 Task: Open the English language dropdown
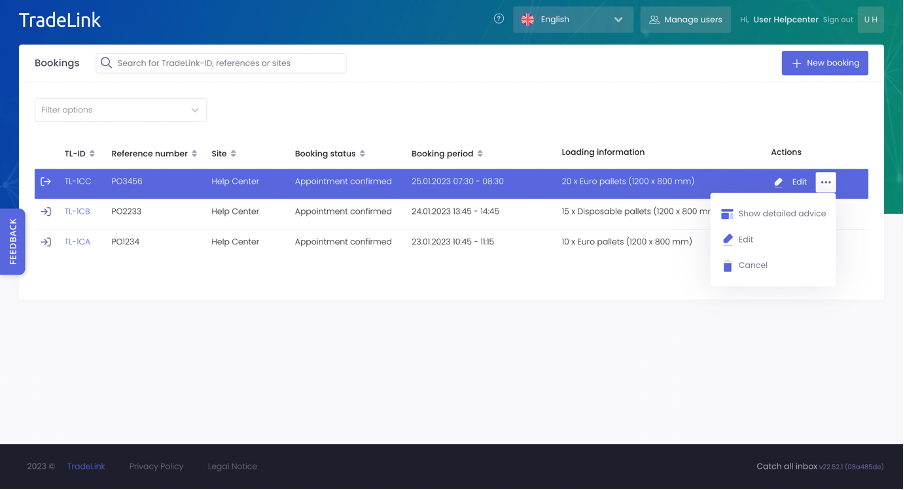tap(573, 20)
